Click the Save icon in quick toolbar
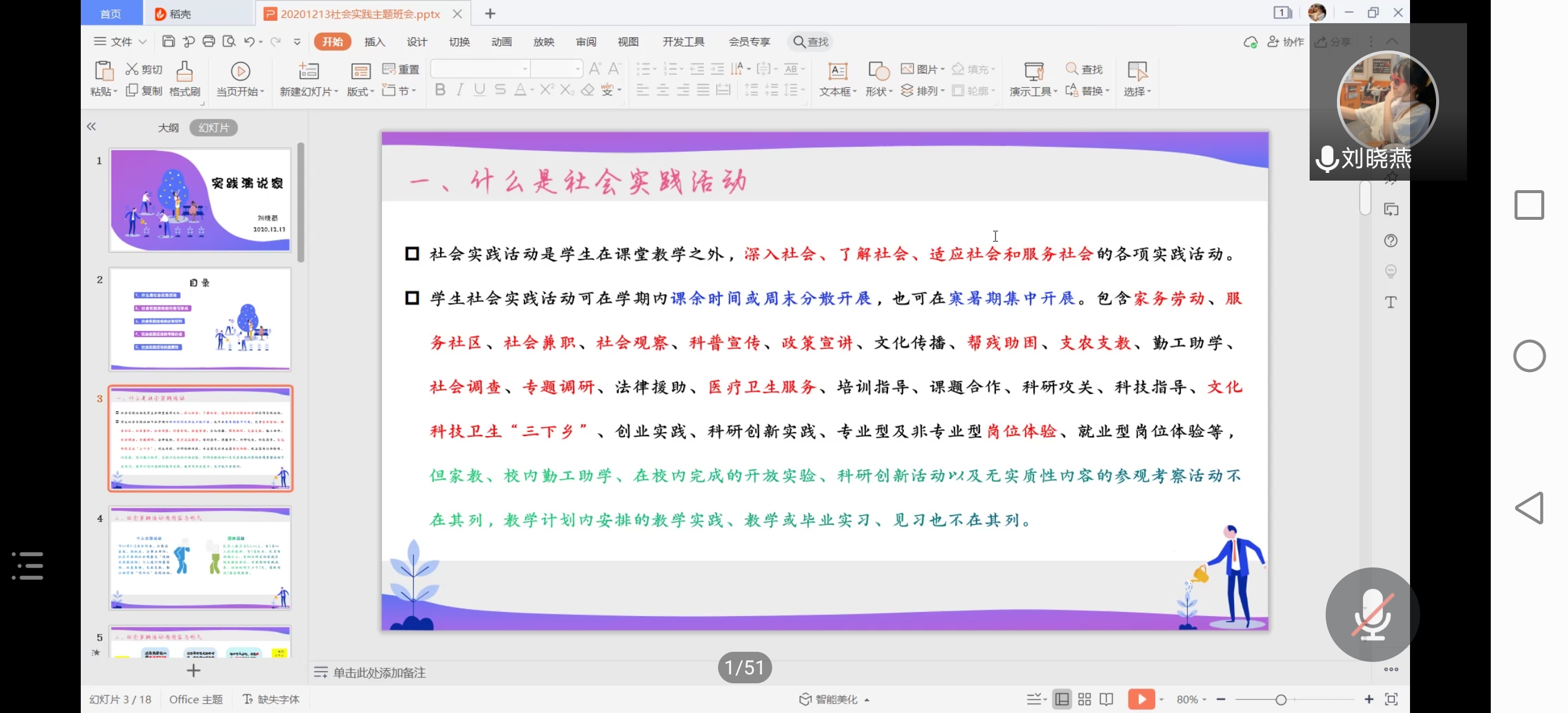1568x713 pixels. tap(169, 42)
